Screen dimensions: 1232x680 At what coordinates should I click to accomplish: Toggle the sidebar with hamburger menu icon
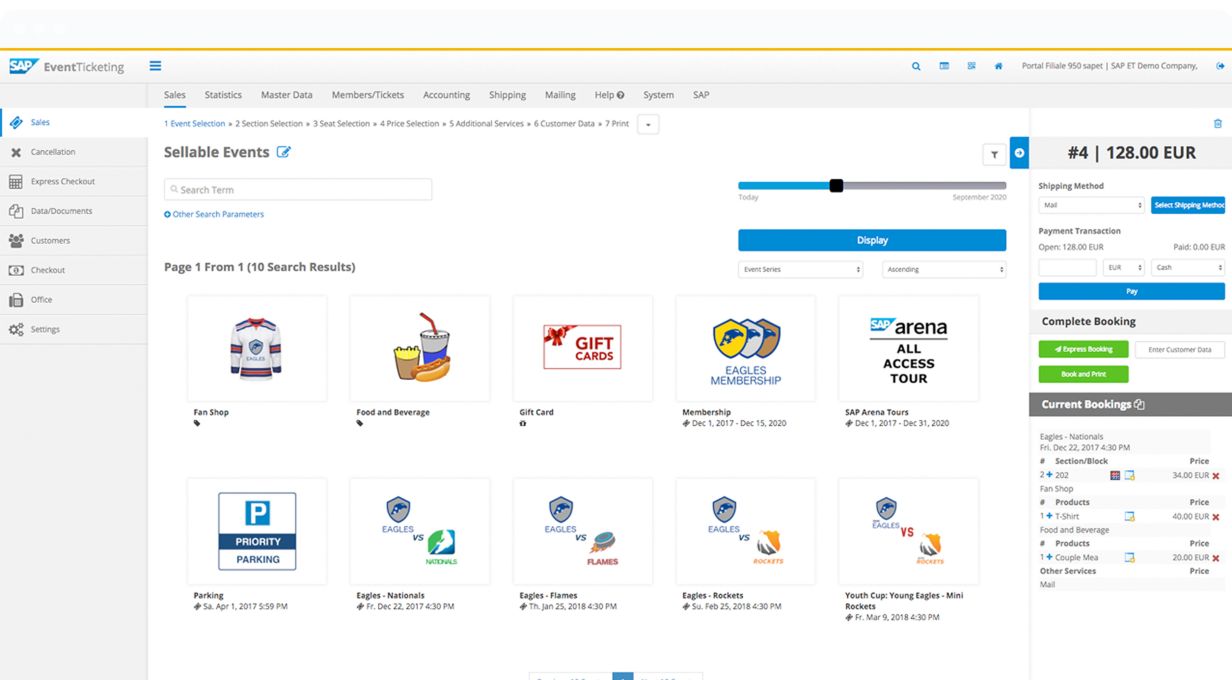(155, 67)
